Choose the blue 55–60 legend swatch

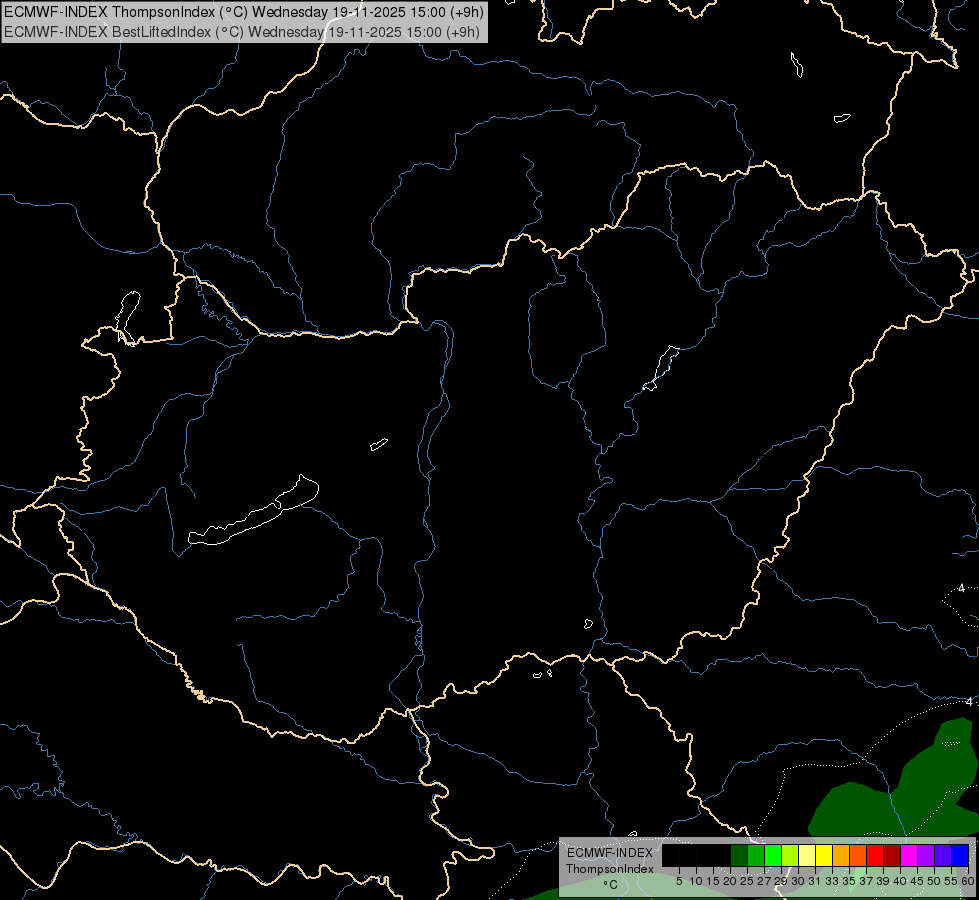960,855
